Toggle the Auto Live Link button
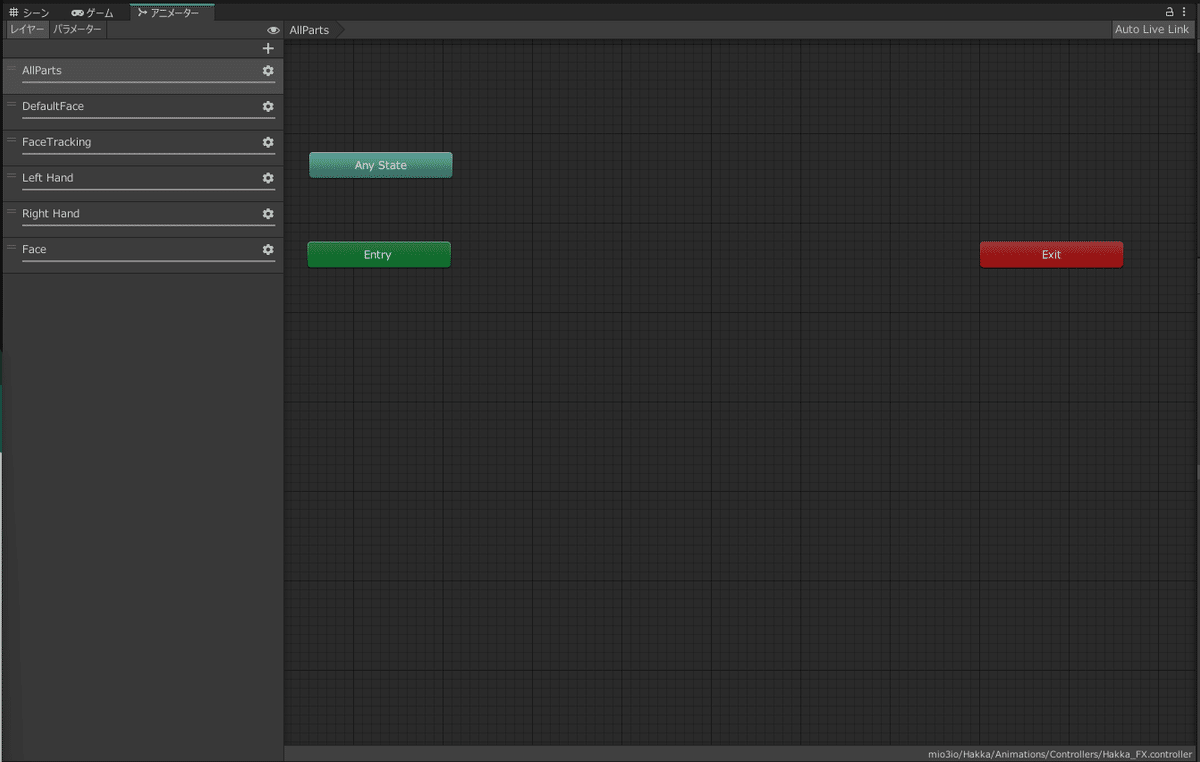Image resolution: width=1200 pixels, height=762 pixels. click(1152, 30)
